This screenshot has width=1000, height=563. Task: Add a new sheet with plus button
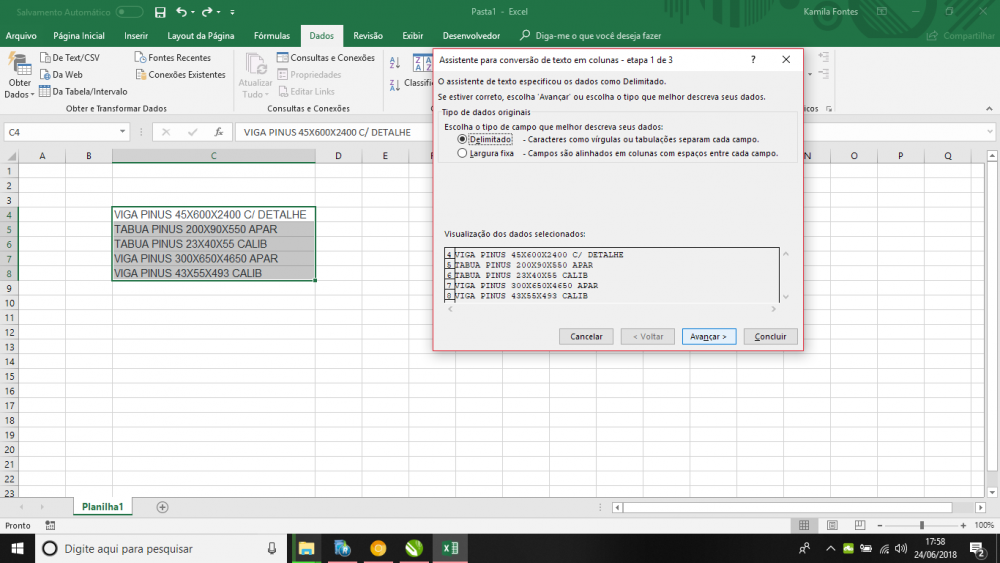pyautogui.click(x=163, y=507)
